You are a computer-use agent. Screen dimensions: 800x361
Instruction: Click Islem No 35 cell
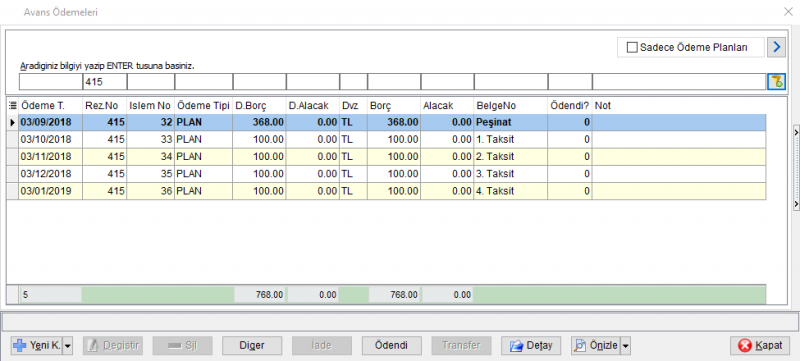[x=151, y=173]
